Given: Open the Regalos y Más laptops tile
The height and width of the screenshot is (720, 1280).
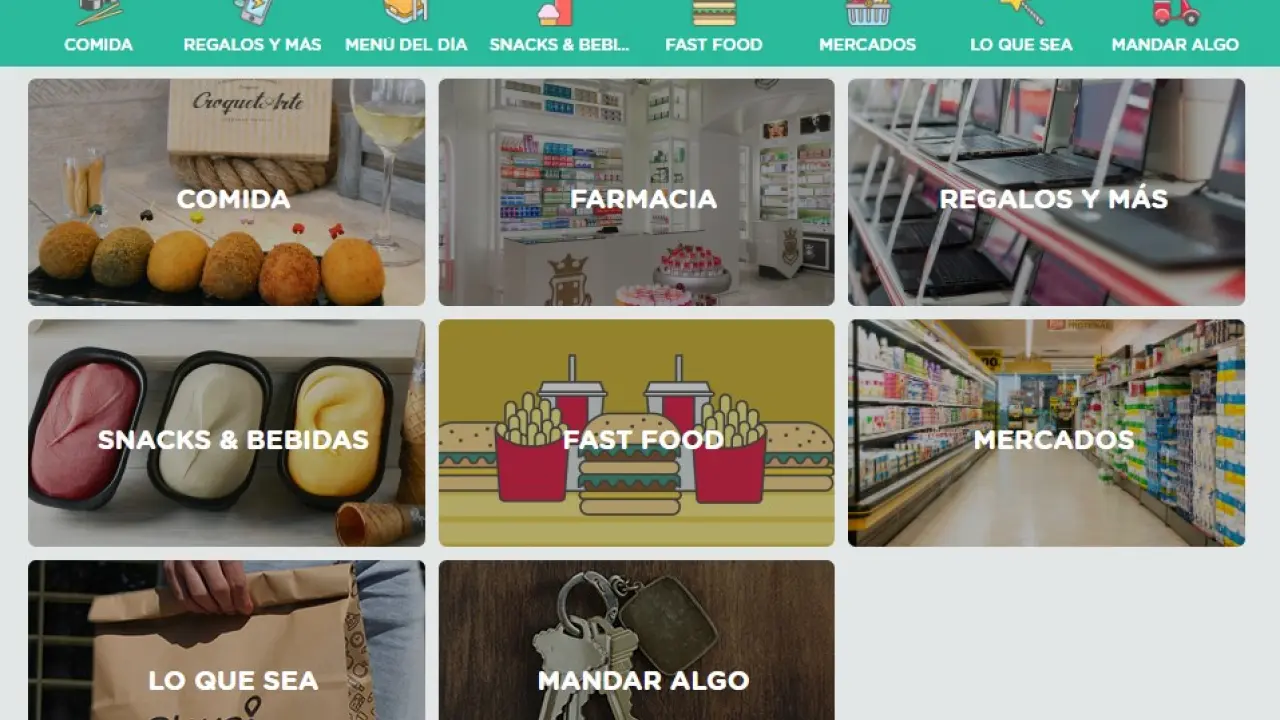Looking at the screenshot, I should (x=1047, y=192).
